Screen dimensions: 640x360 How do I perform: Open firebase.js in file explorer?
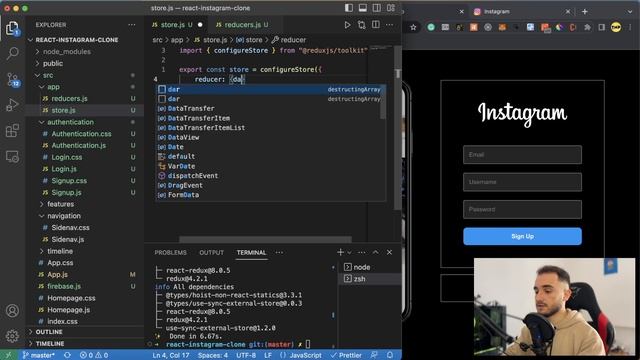coord(64,286)
